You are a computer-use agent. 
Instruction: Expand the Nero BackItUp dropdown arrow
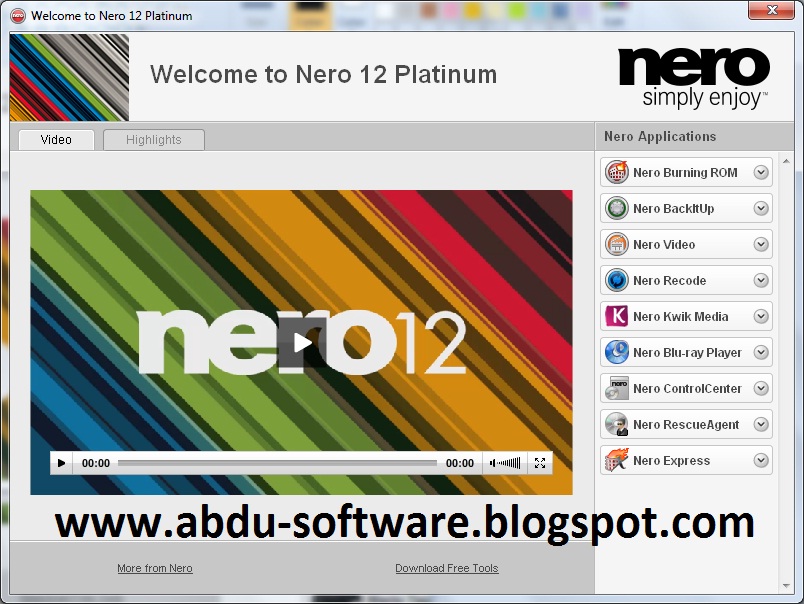click(x=761, y=208)
